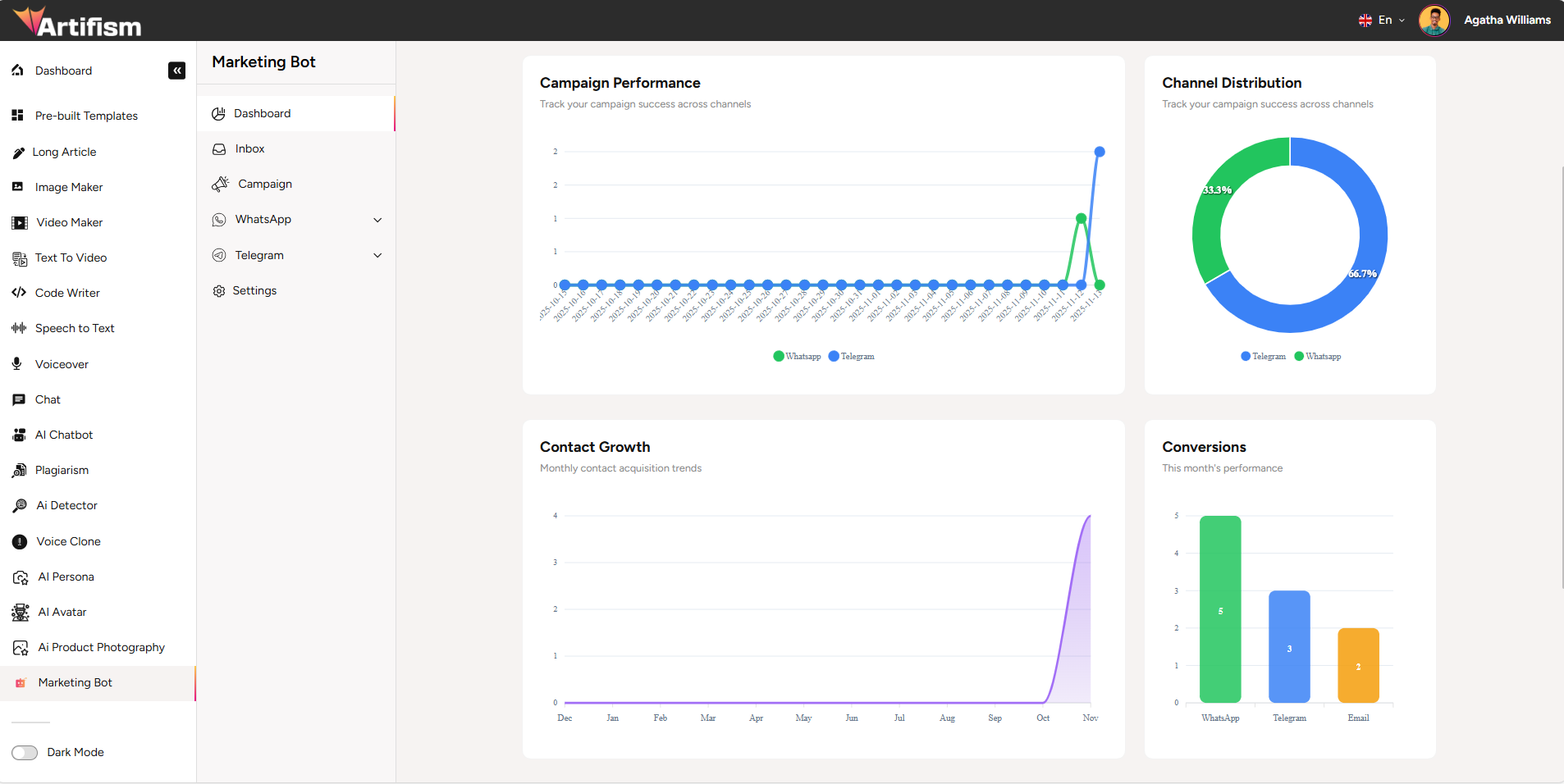This screenshot has height=784, width=1564.
Task: Enable Dark Mode
Action: (25, 752)
